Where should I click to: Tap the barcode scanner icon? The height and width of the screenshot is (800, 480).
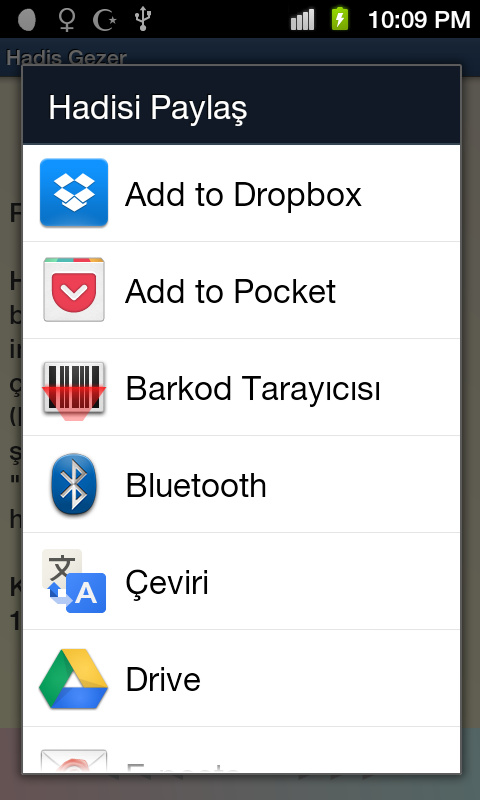click(x=74, y=390)
